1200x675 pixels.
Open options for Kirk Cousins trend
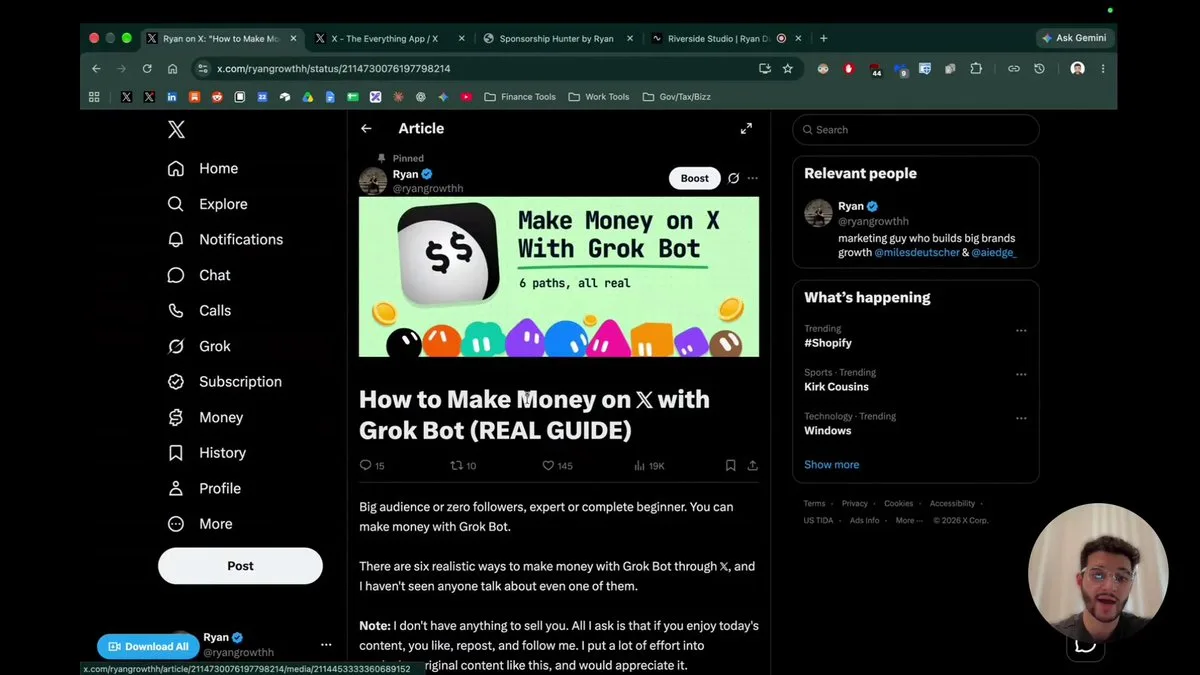[1021, 374]
